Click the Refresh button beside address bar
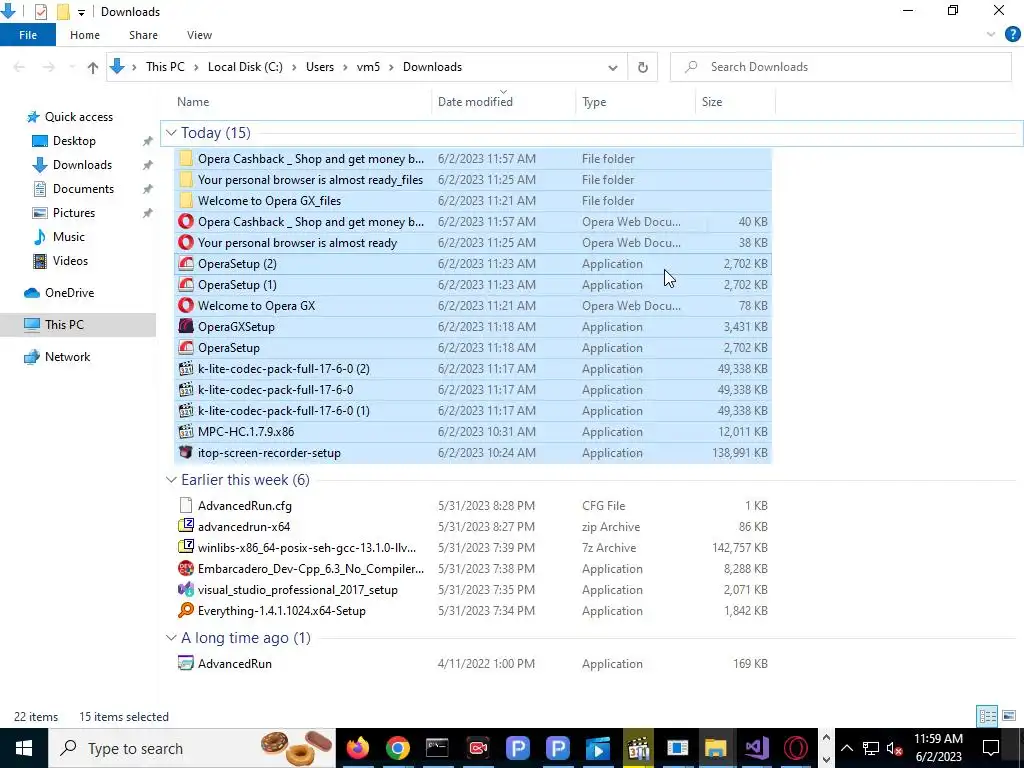Viewport: 1024px width, 768px height. pyautogui.click(x=643, y=67)
